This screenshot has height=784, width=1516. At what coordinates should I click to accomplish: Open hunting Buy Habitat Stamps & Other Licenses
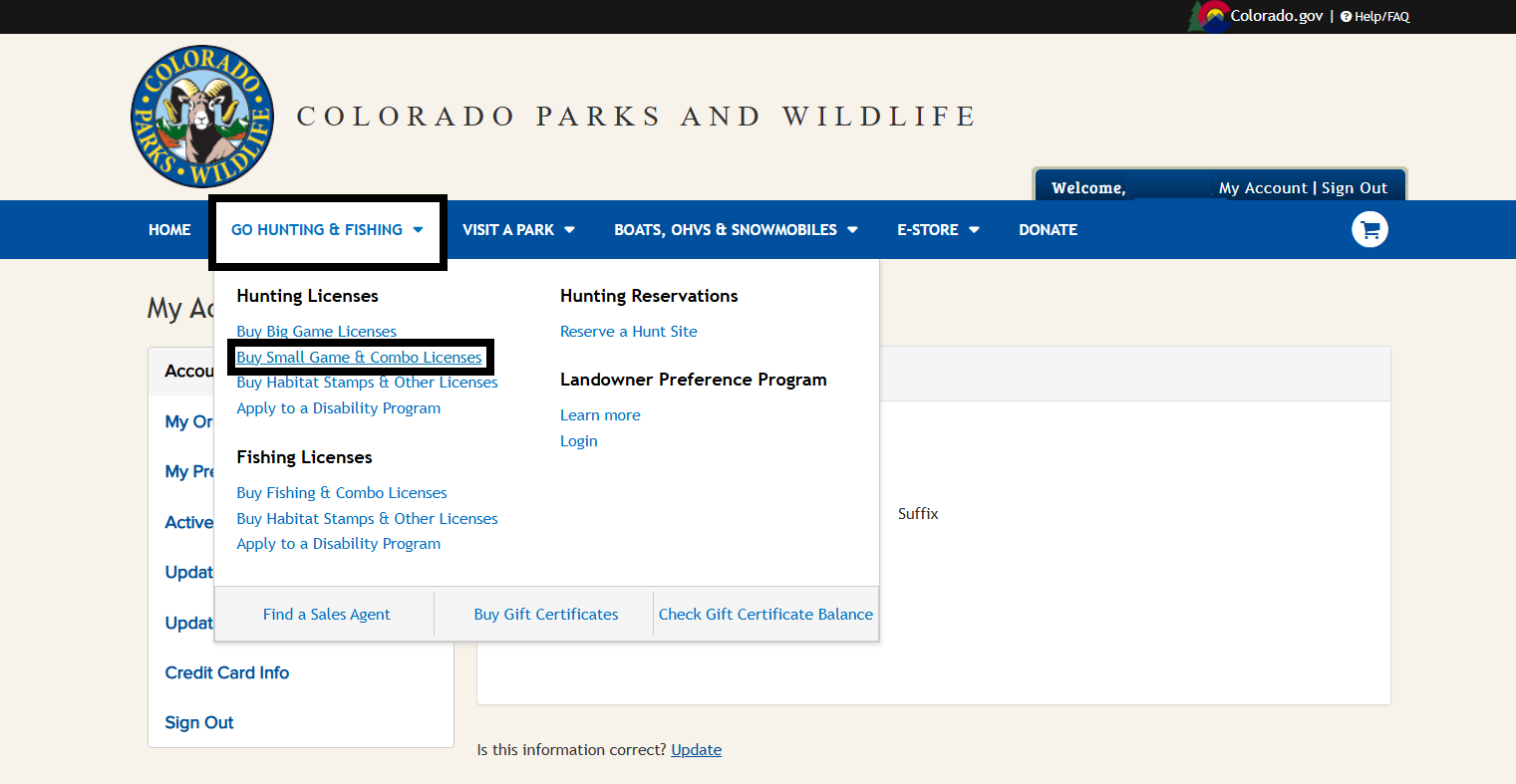coord(367,383)
